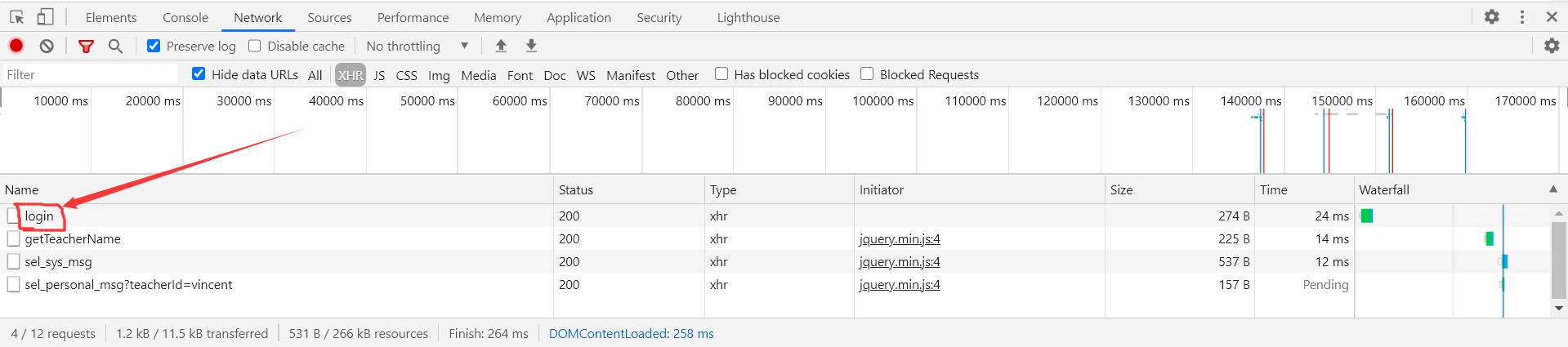Click the export HAR download icon
Viewport: 1568px width, 347px height.
pyautogui.click(x=531, y=46)
